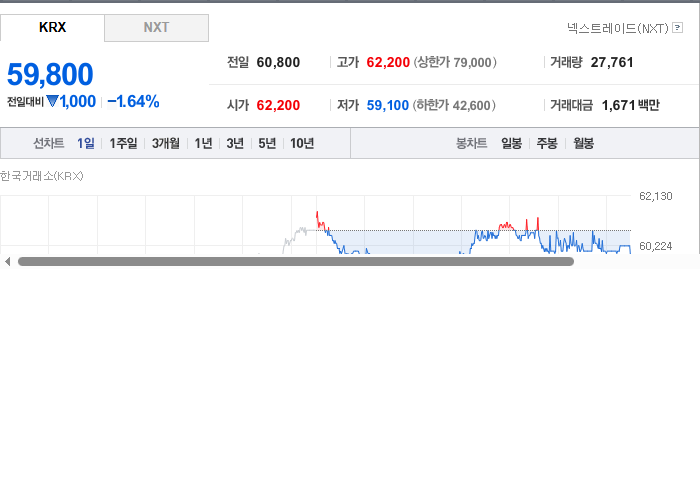Click the 고가 high price 62,200

[x=388, y=62]
